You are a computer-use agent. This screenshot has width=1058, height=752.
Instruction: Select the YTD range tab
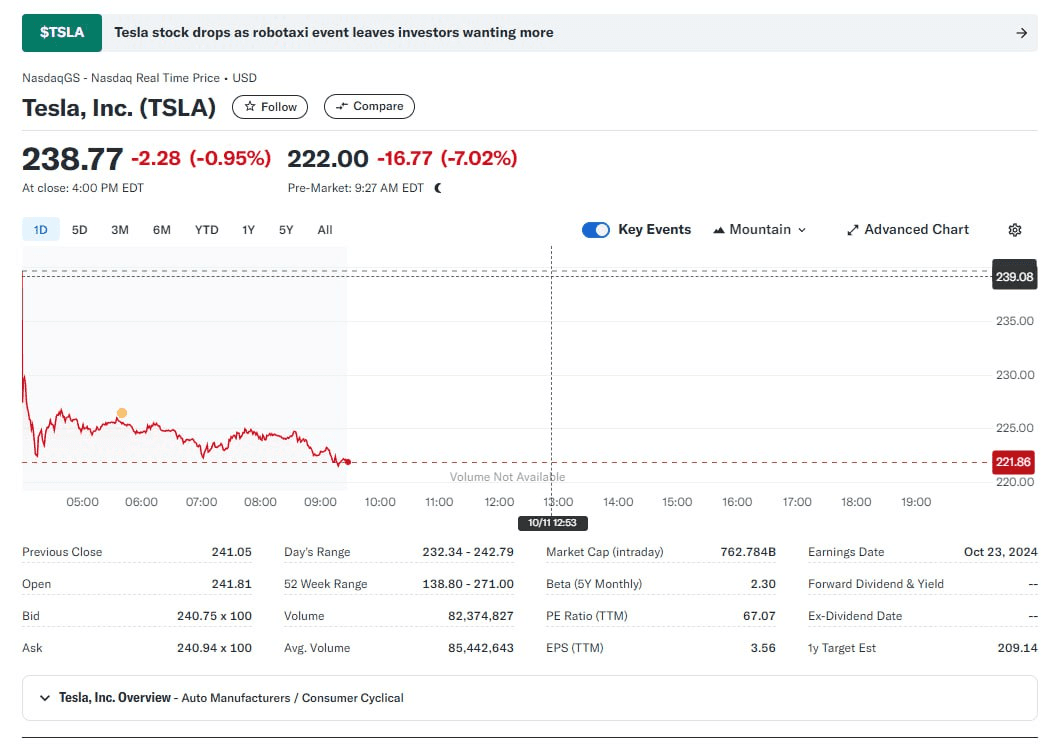206,230
